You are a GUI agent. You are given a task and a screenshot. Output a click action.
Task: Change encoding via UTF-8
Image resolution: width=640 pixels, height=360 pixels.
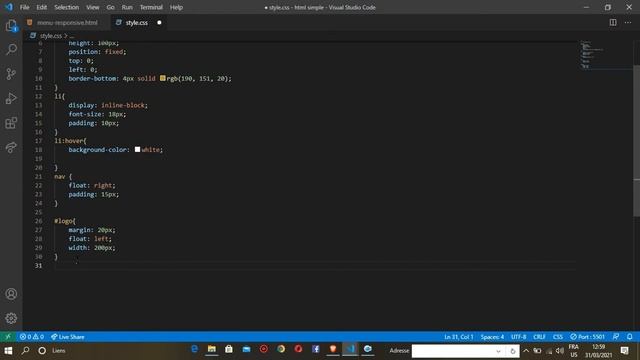tap(519, 337)
